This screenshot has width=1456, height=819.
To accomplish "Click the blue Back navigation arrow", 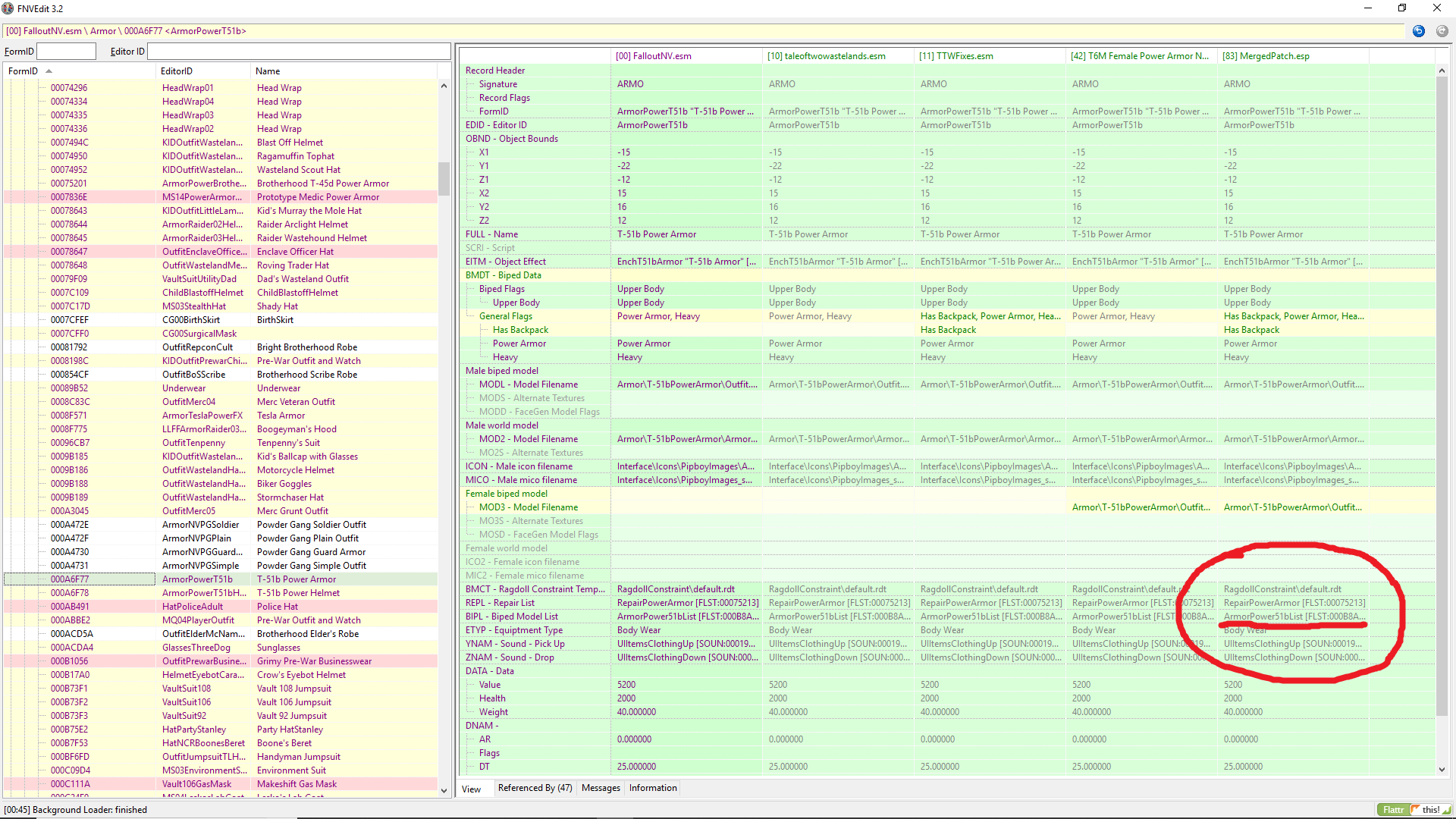I will coord(1419,31).
